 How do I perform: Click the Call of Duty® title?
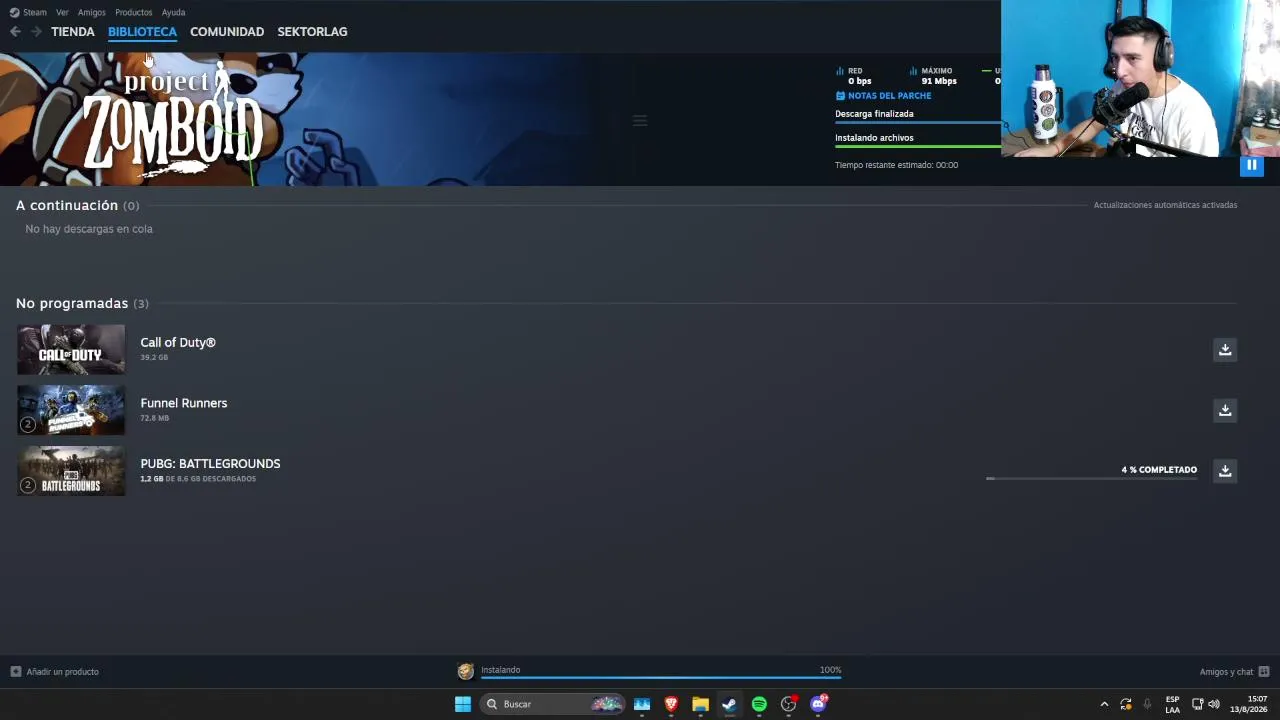[178, 342]
